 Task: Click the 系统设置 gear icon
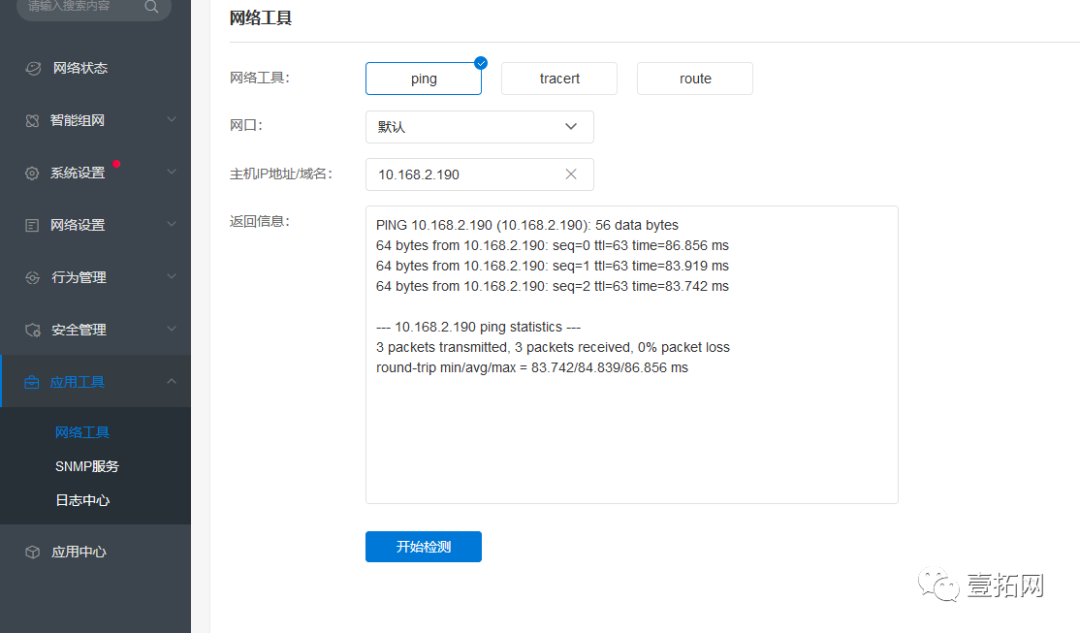32,173
